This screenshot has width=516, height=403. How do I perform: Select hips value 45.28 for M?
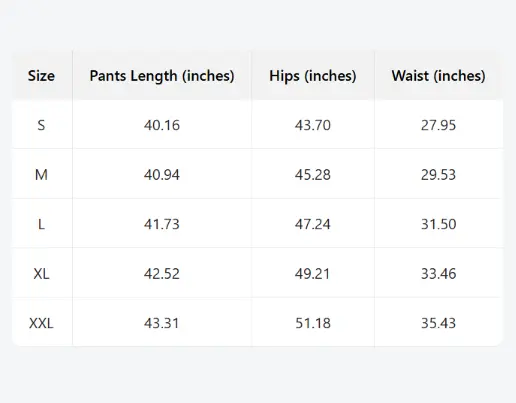click(313, 175)
